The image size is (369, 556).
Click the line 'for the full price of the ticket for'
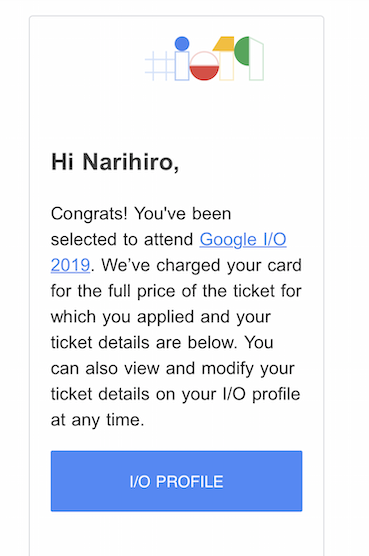click(x=176, y=291)
